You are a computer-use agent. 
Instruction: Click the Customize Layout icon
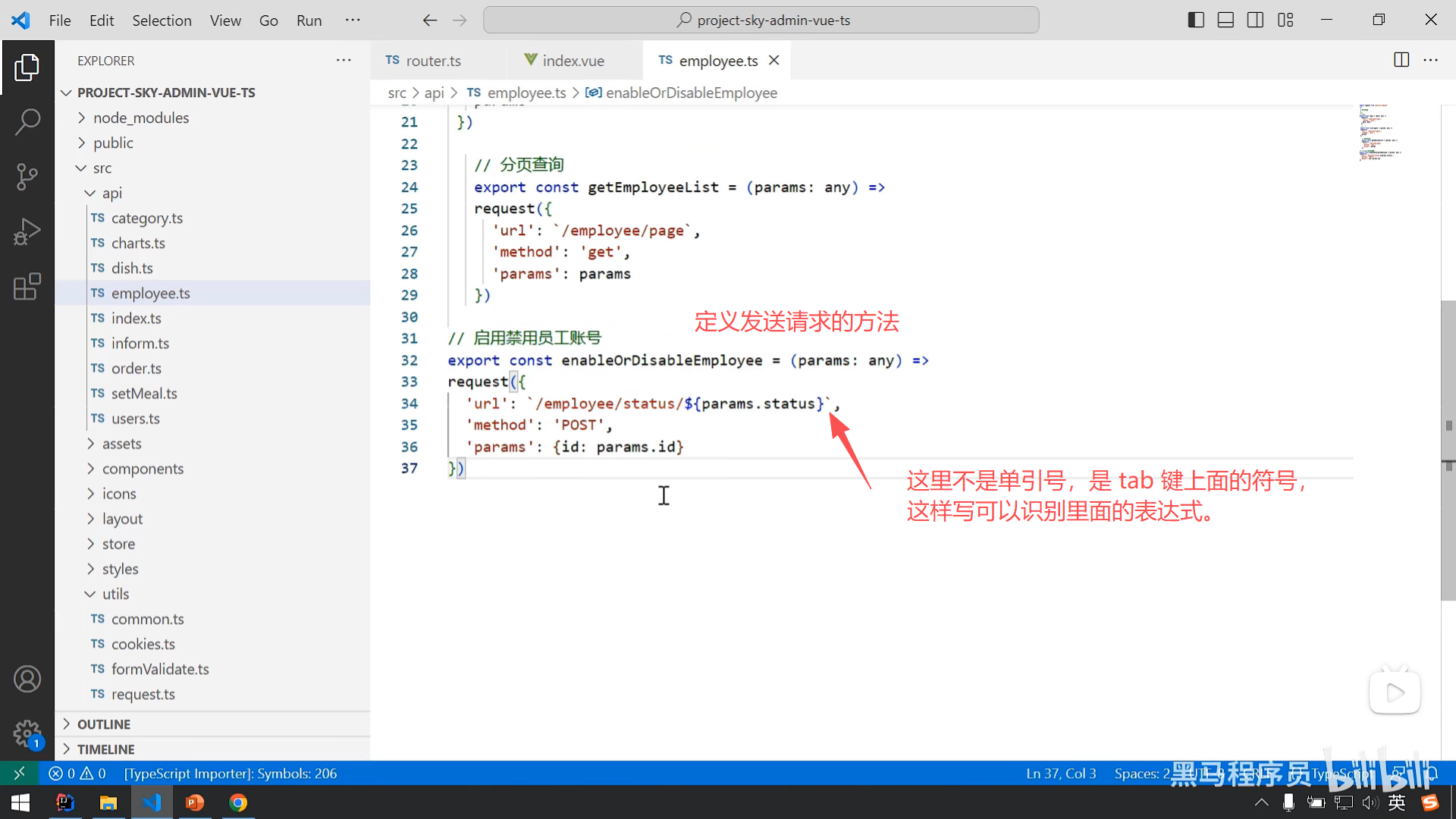click(1285, 20)
